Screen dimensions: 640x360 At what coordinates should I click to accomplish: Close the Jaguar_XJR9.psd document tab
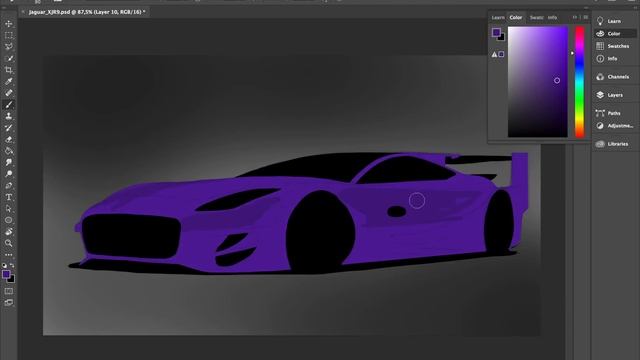pyautogui.click(x=23, y=12)
